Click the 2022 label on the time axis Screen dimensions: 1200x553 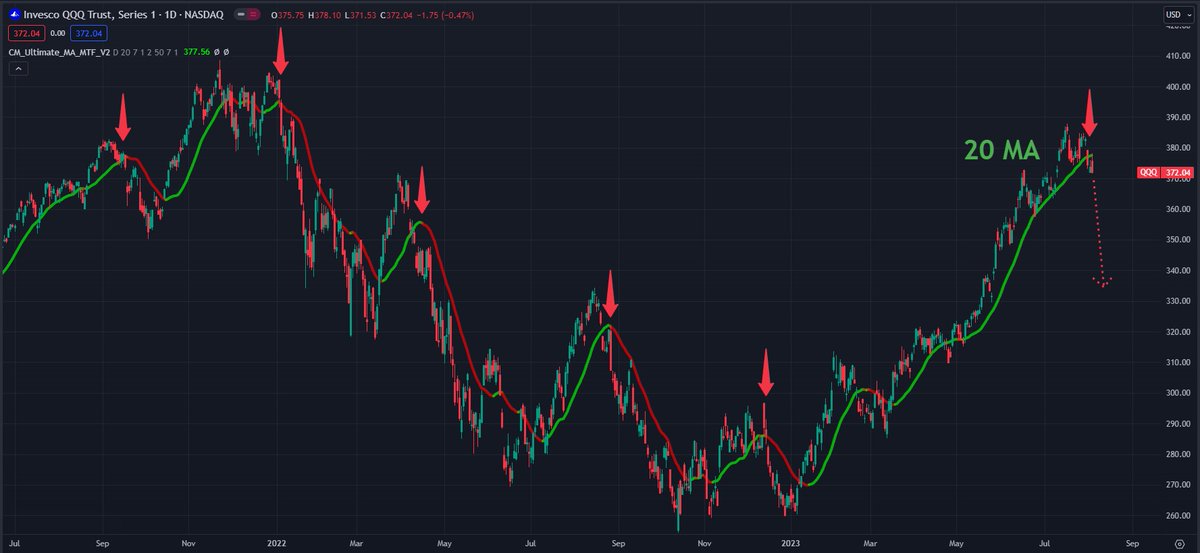click(x=277, y=543)
